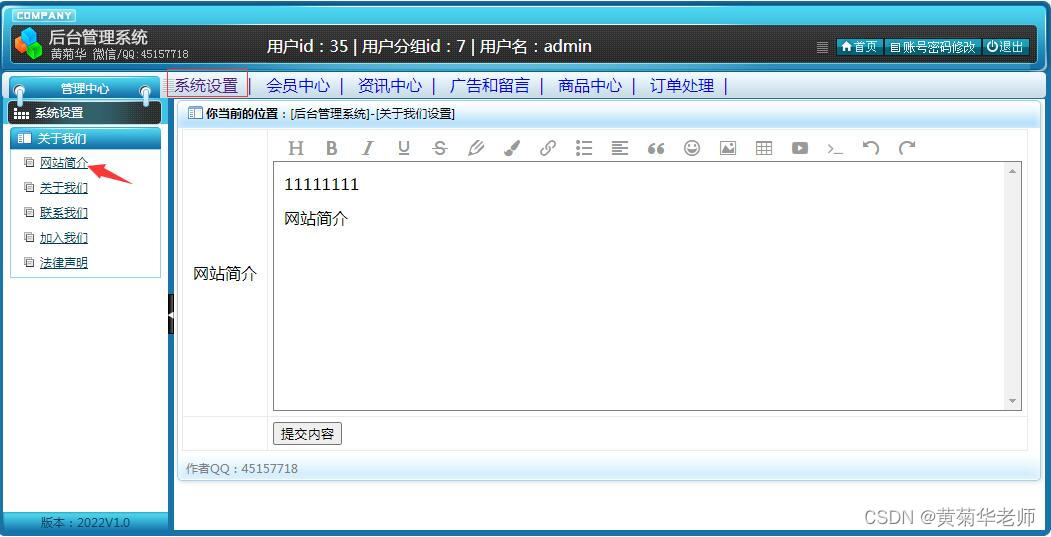Image resolution: width=1051 pixels, height=537 pixels.
Task: Open the 关于我们 sidebar link
Action: pyautogui.click(x=64, y=188)
